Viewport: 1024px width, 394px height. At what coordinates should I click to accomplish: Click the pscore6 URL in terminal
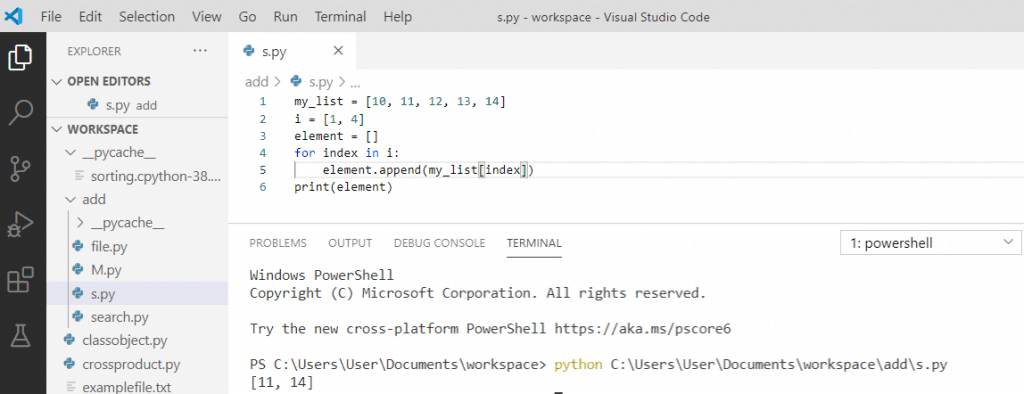(x=643, y=329)
